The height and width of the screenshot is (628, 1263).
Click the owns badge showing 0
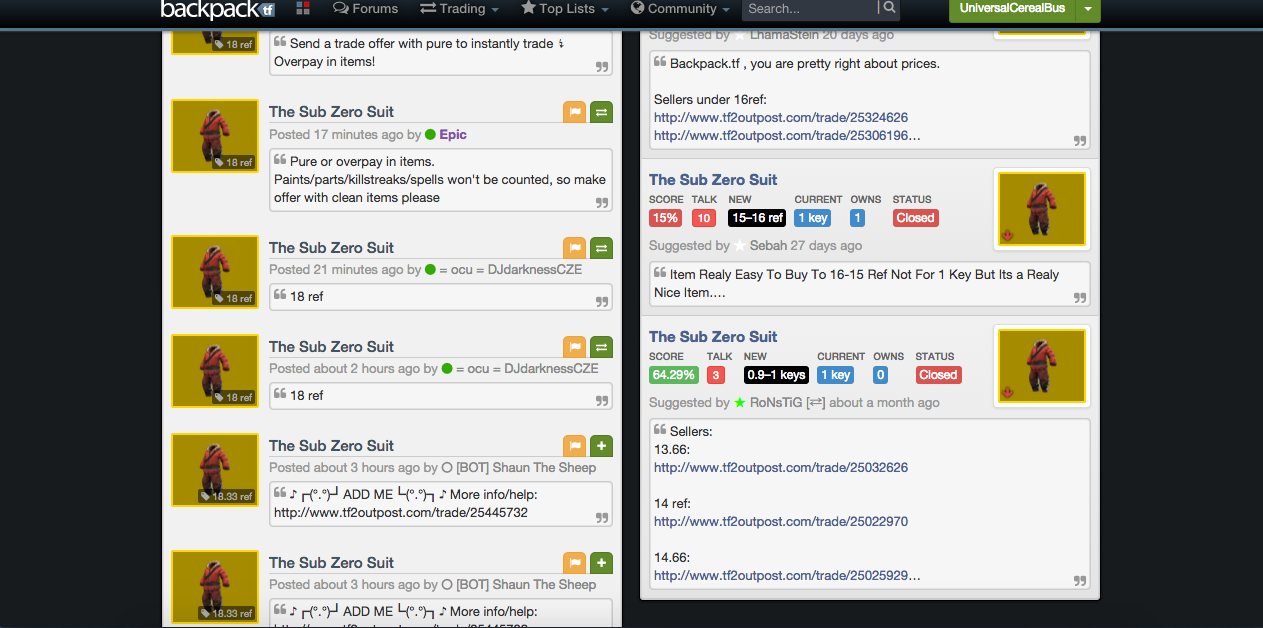(880, 375)
